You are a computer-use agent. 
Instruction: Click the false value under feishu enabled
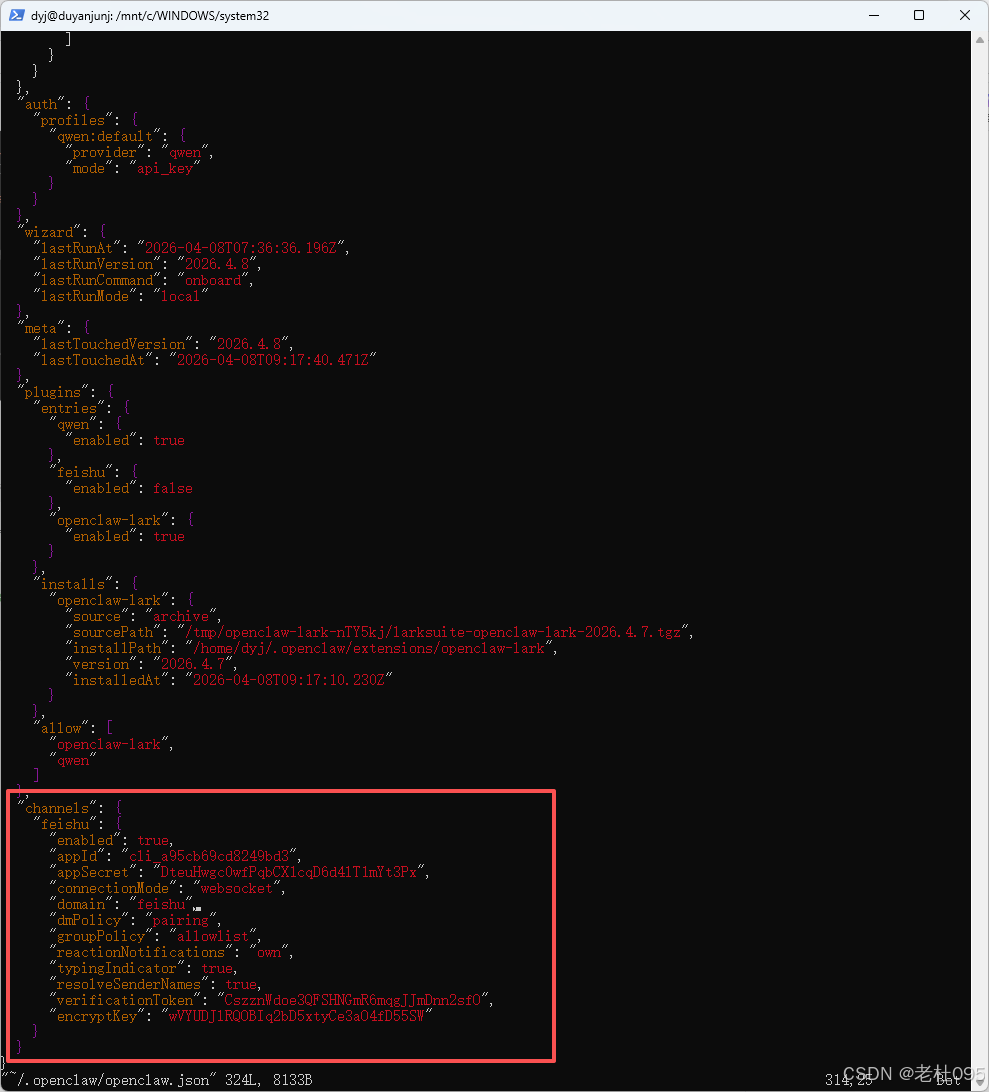coord(173,489)
